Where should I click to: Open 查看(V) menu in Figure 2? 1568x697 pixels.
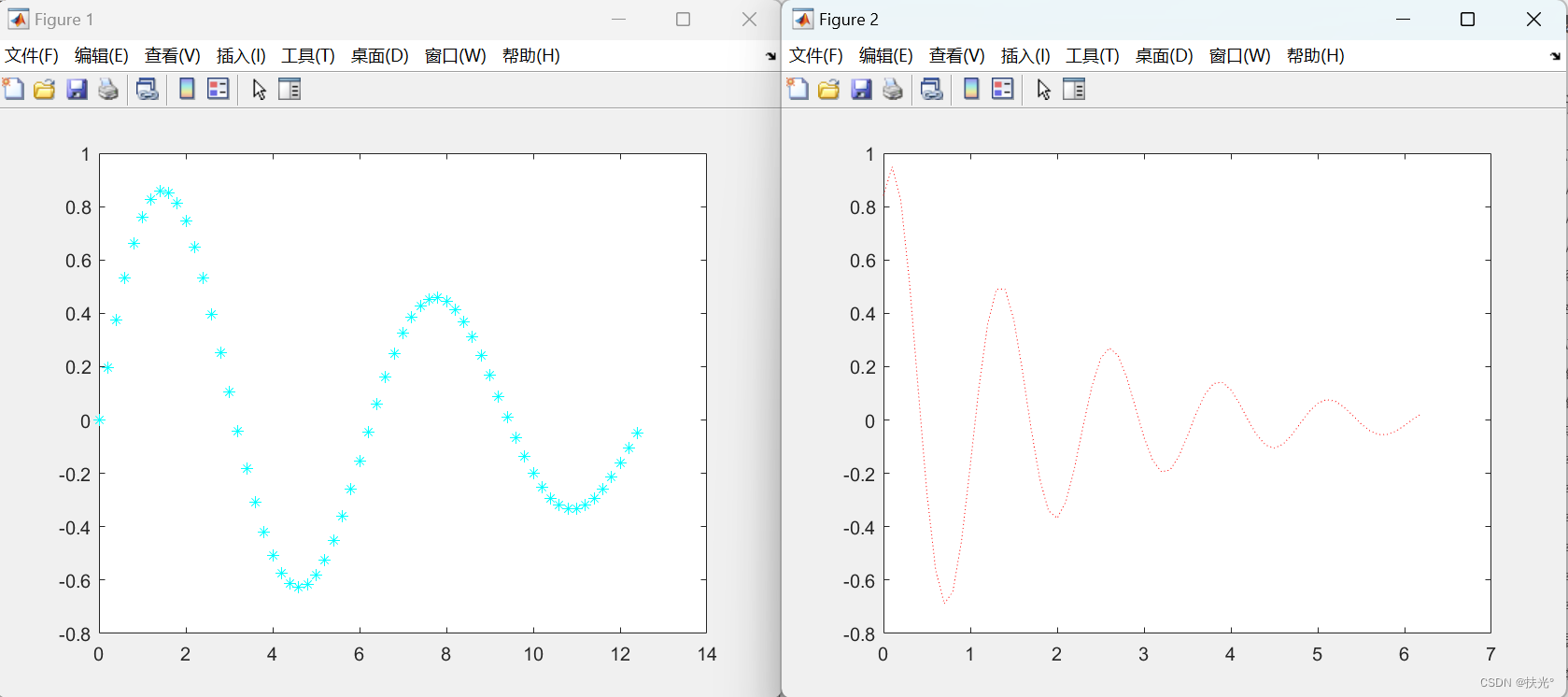[x=957, y=55]
